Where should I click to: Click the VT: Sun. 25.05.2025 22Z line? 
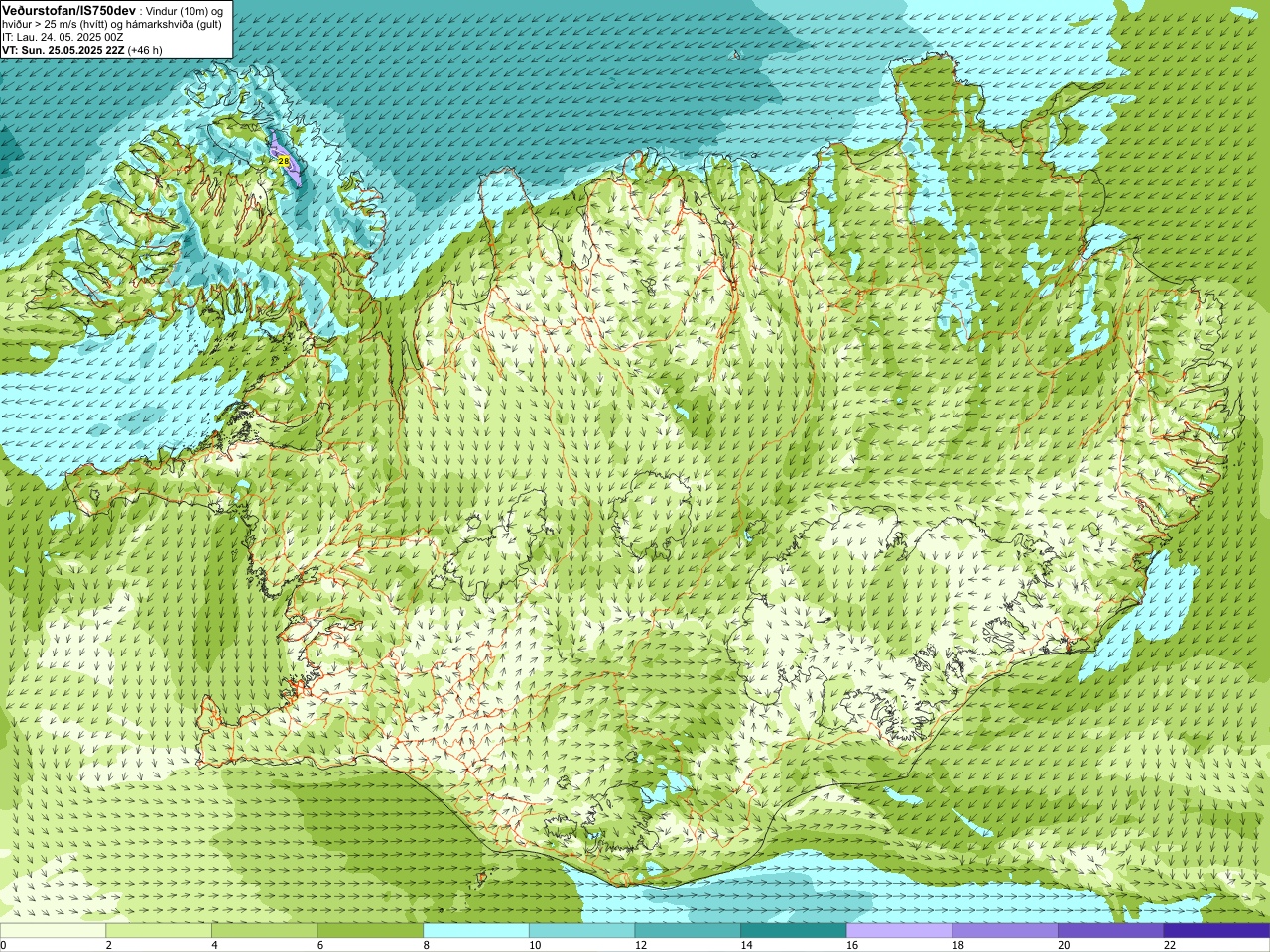click(63, 50)
